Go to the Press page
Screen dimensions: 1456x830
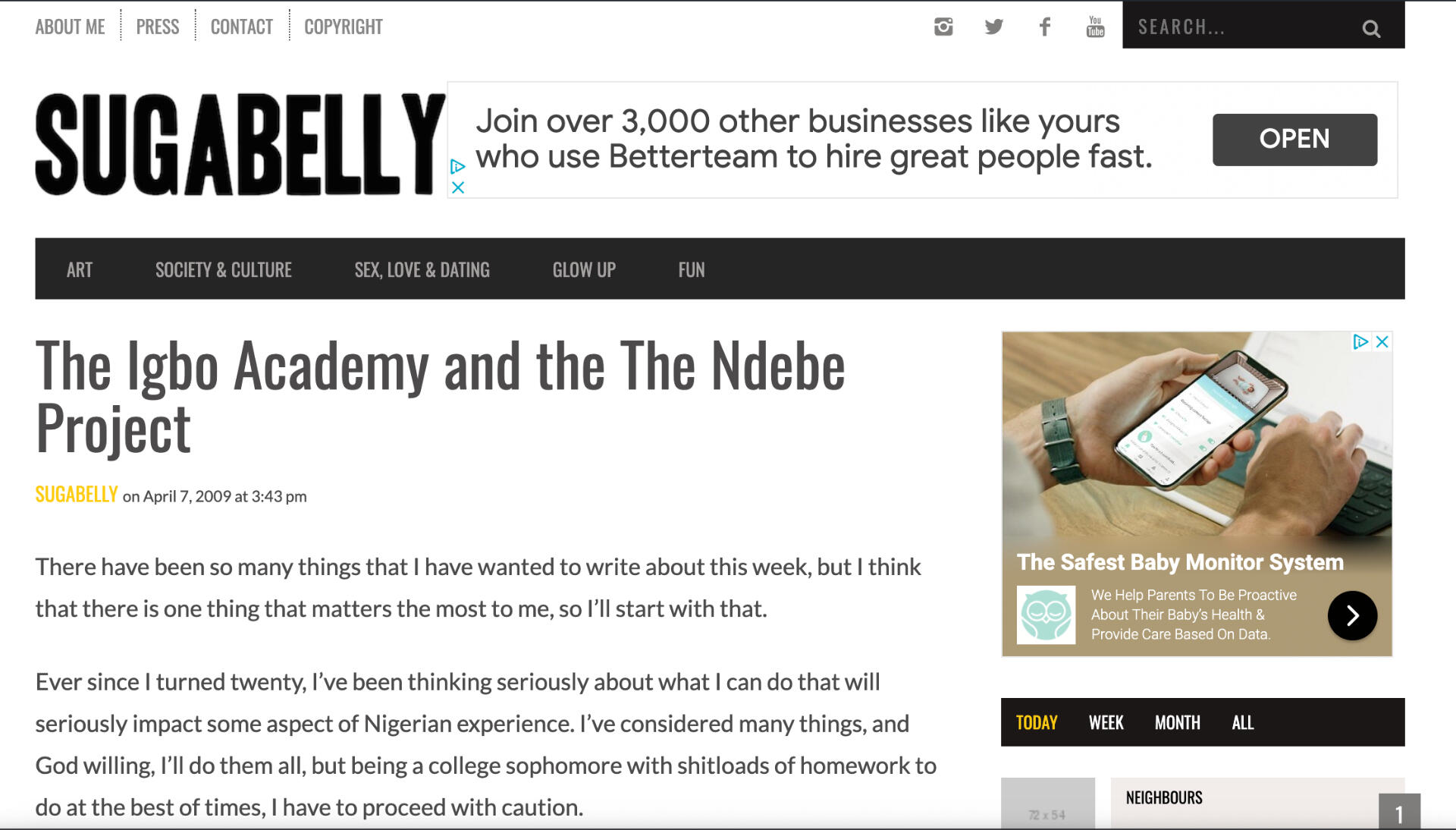pos(158,27)
